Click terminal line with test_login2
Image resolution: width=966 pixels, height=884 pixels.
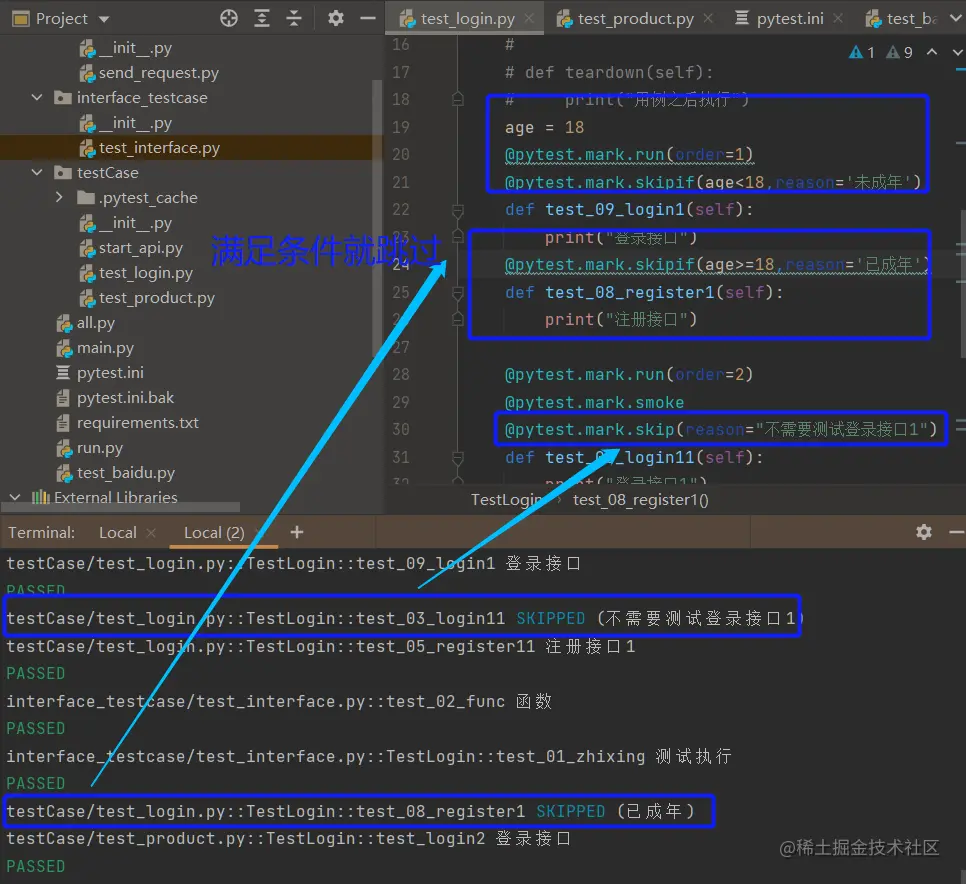point(288,839)
